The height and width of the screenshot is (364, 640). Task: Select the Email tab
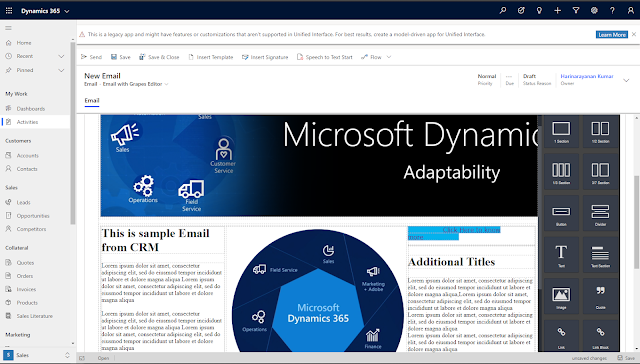[x=92, y=100]
